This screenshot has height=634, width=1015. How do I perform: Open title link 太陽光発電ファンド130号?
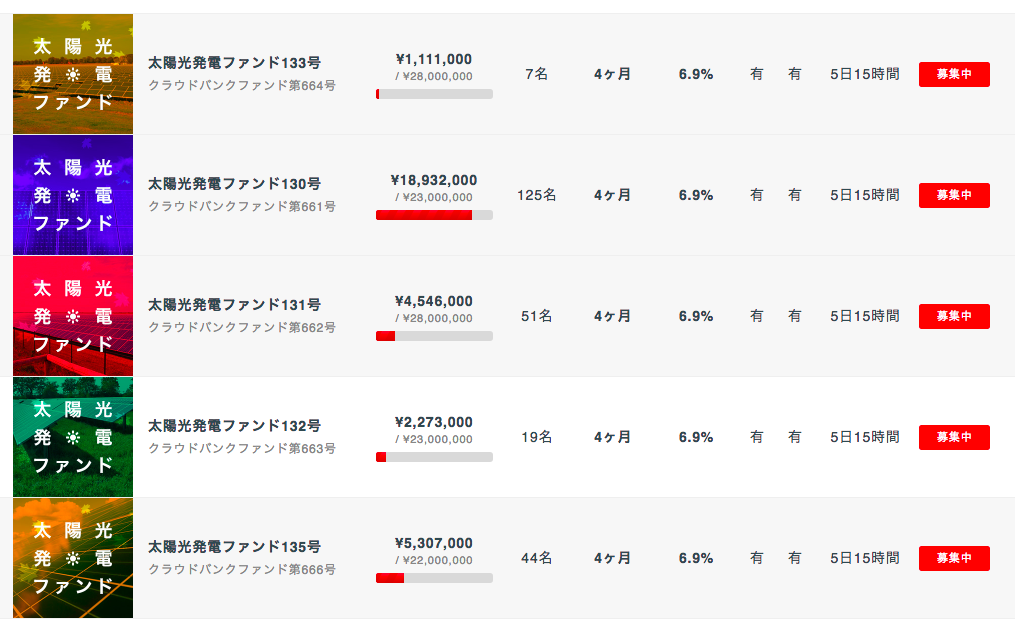[x=234, y=184]
